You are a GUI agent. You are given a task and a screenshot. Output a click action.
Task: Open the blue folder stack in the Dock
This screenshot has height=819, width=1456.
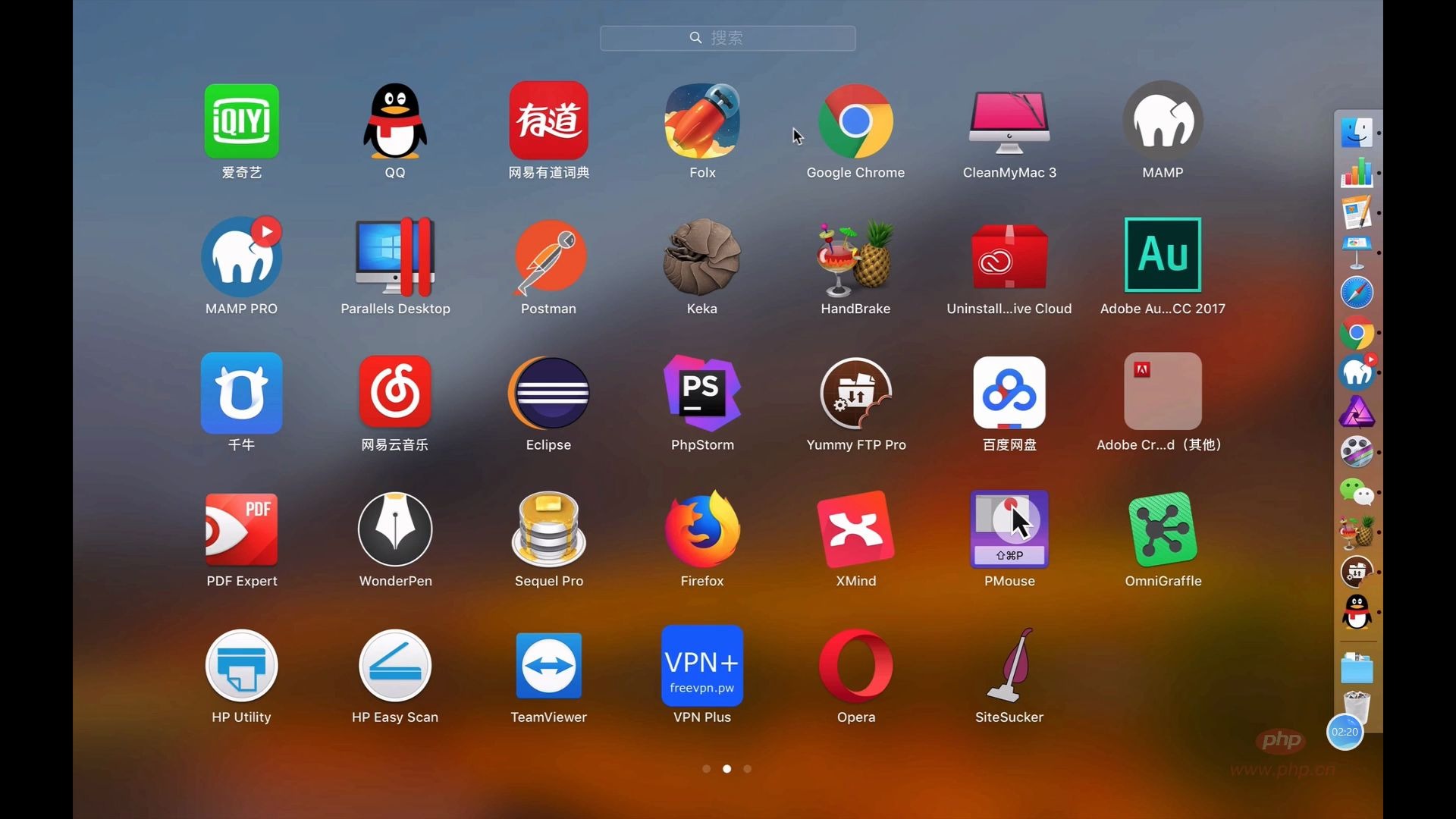pyautogui.click(x=1357, y=668)
